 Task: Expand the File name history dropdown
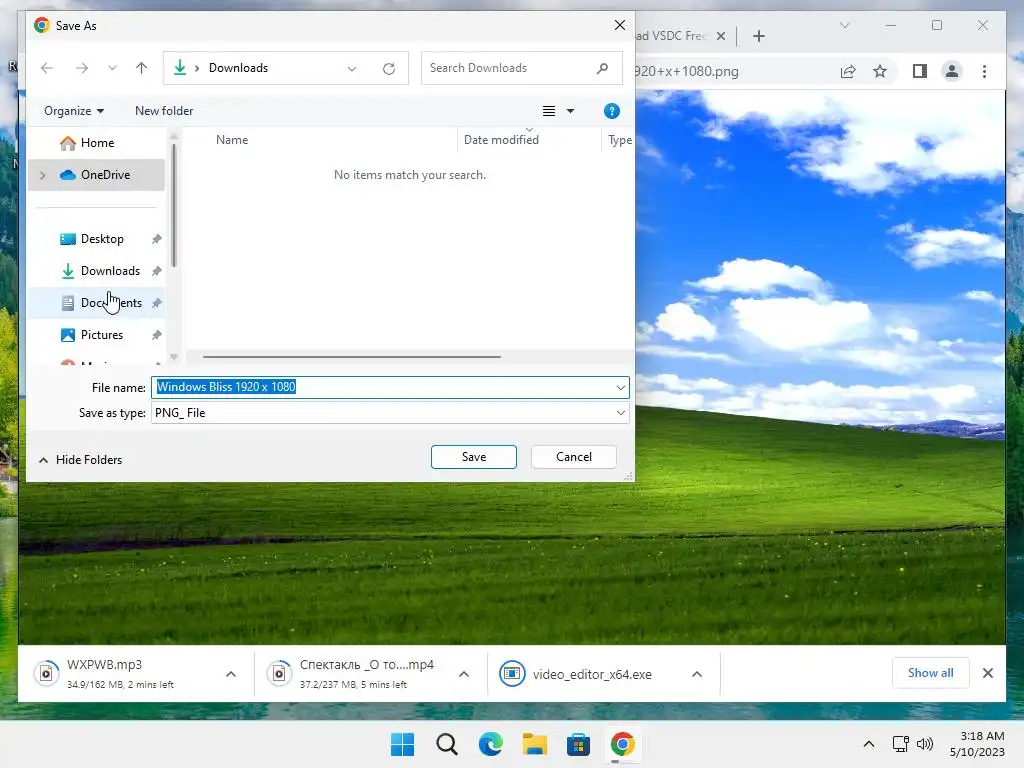tap(620, 387)
